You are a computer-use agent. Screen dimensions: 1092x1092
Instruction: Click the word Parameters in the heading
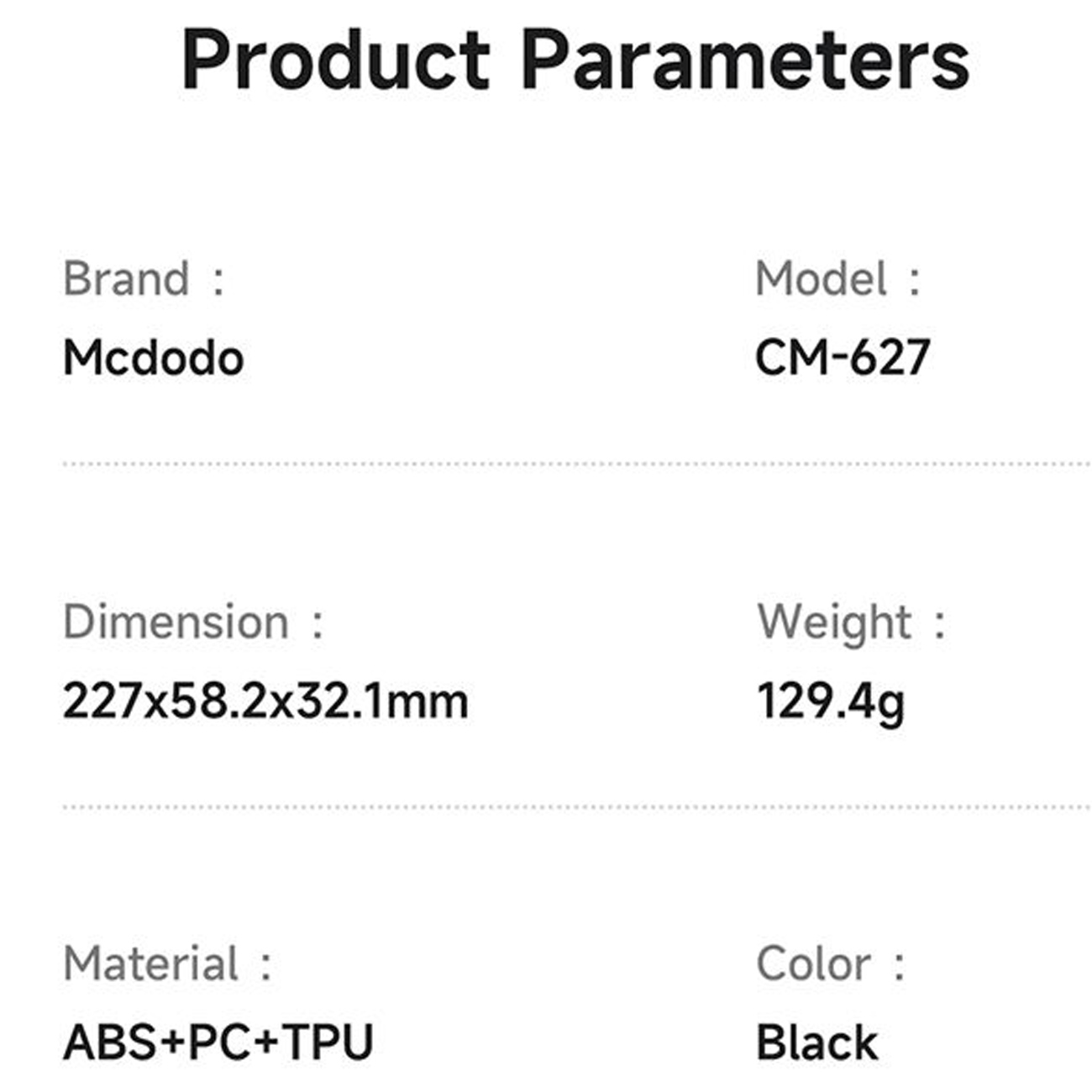(745, 60)
